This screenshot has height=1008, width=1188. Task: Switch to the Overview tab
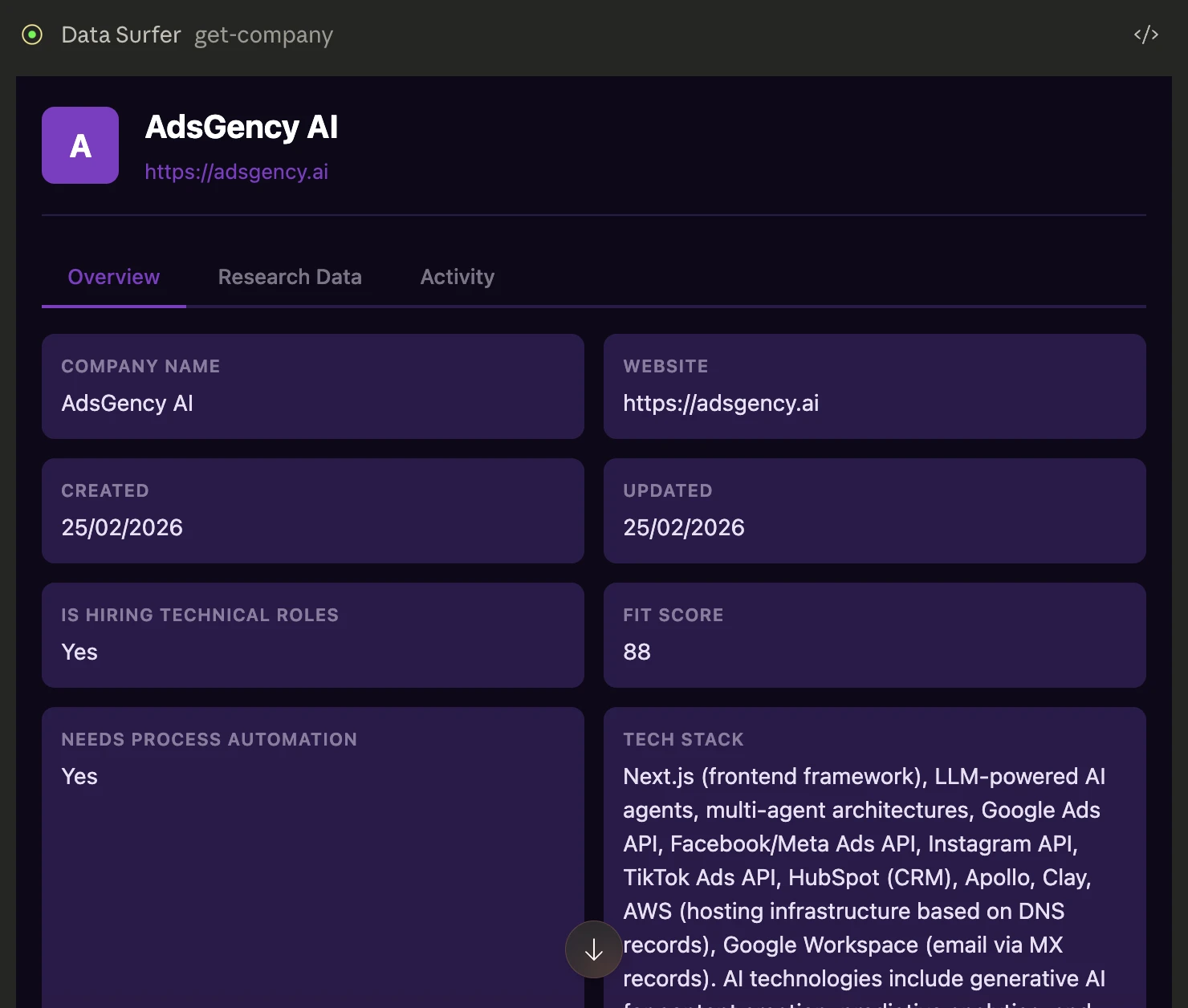(x=114, y=277)
